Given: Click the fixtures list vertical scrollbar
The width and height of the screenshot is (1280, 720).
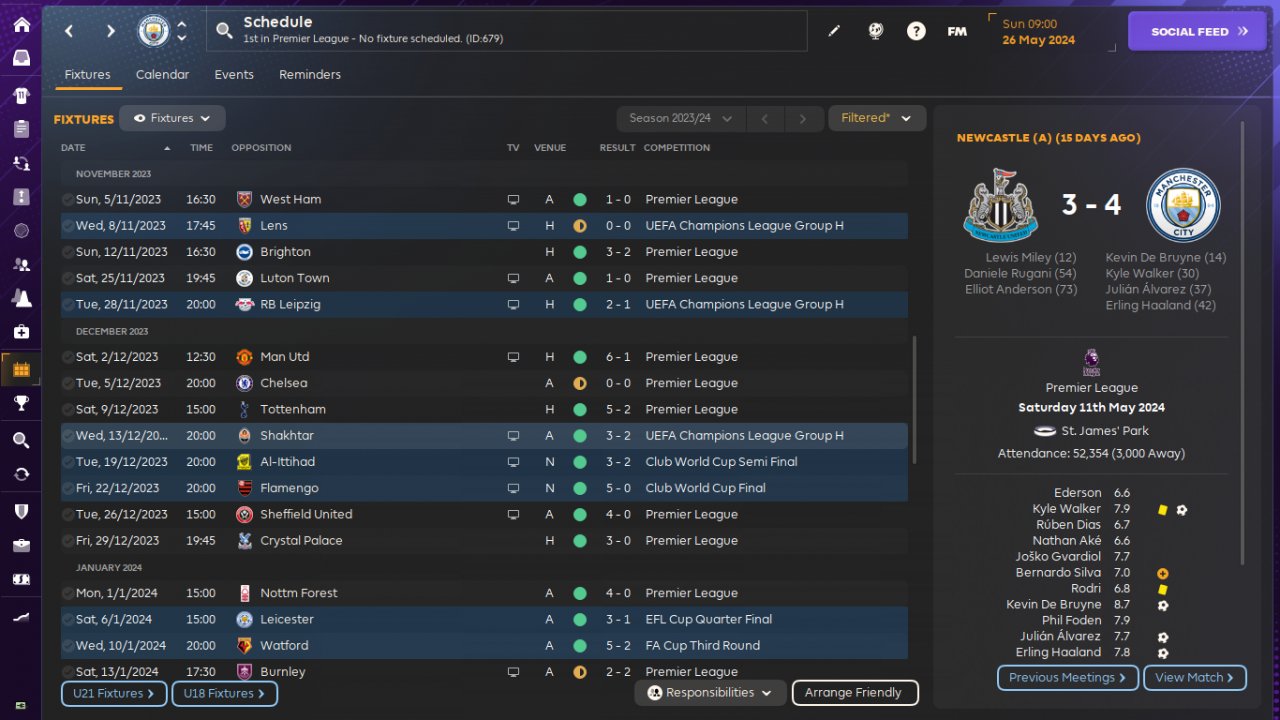Looking at the screenshot, I should pos(914,400).
